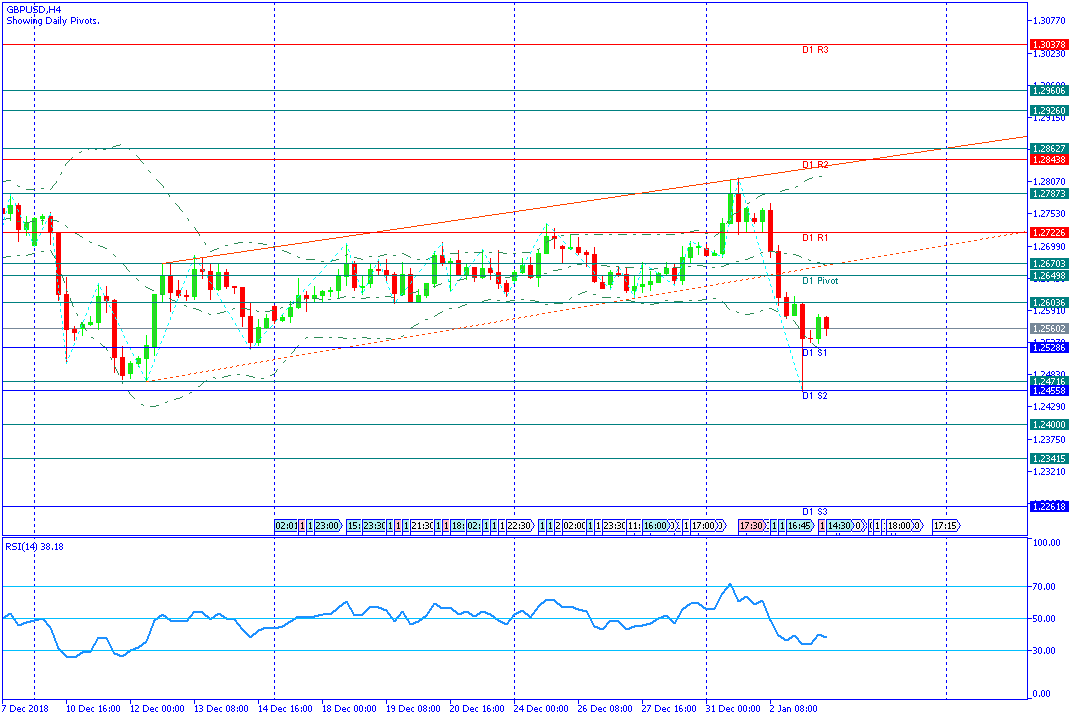Click the 02:01 news event marker

287,526
